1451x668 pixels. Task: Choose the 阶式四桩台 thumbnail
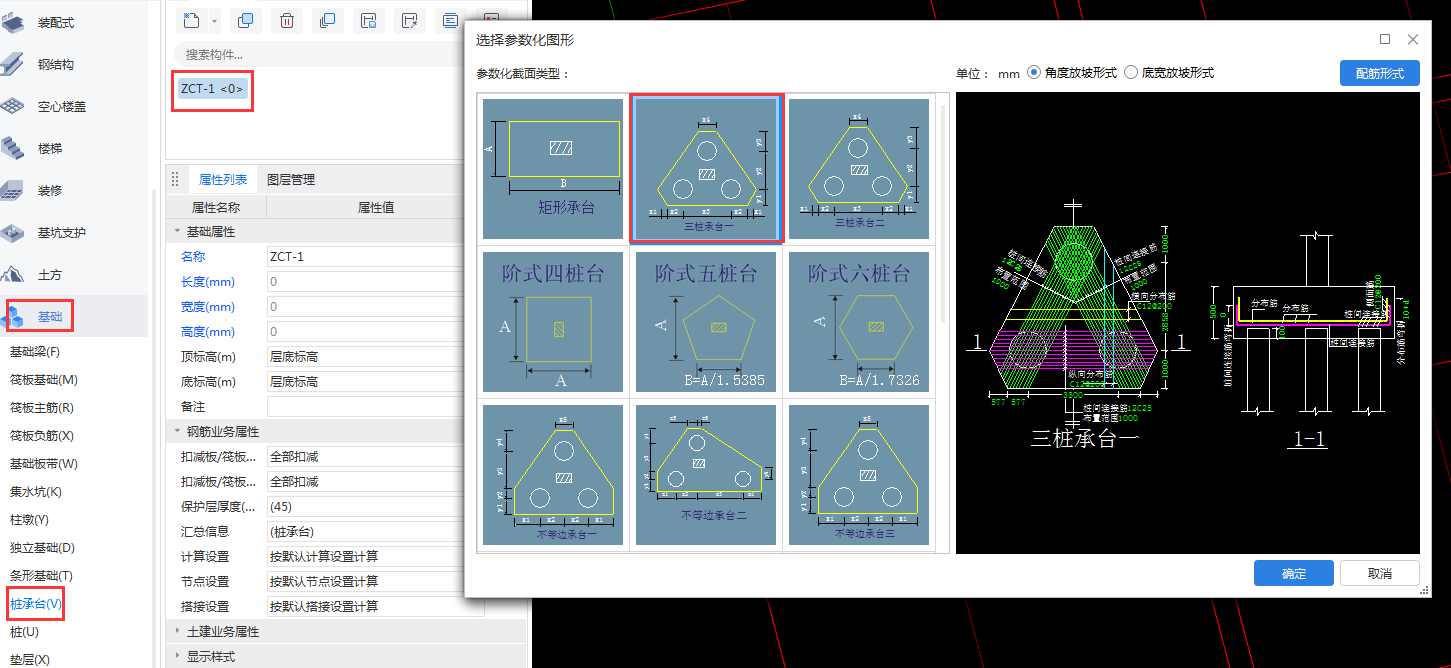(x=553, y=321)
